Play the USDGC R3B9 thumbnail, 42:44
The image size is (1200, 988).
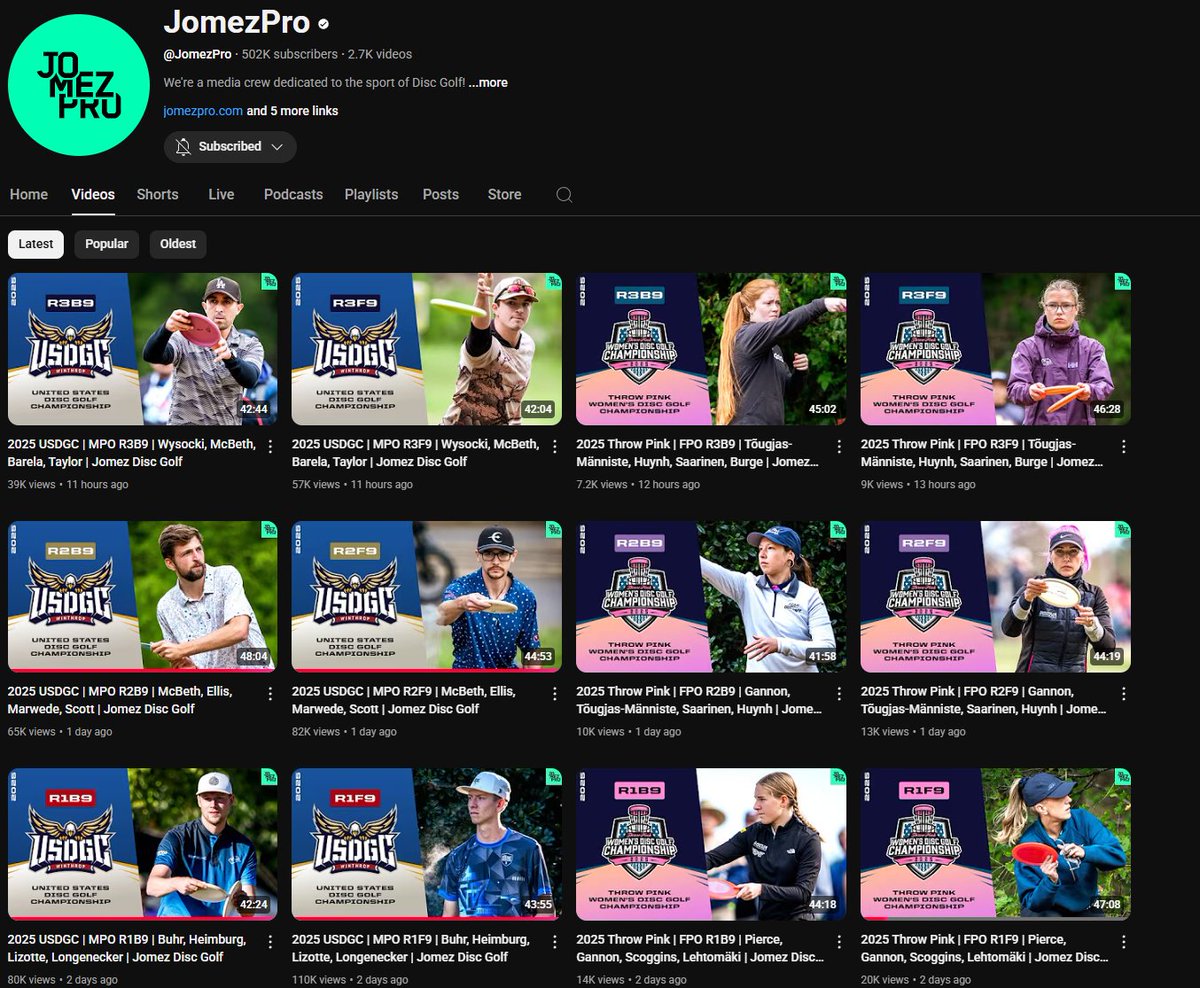point(143,349)
